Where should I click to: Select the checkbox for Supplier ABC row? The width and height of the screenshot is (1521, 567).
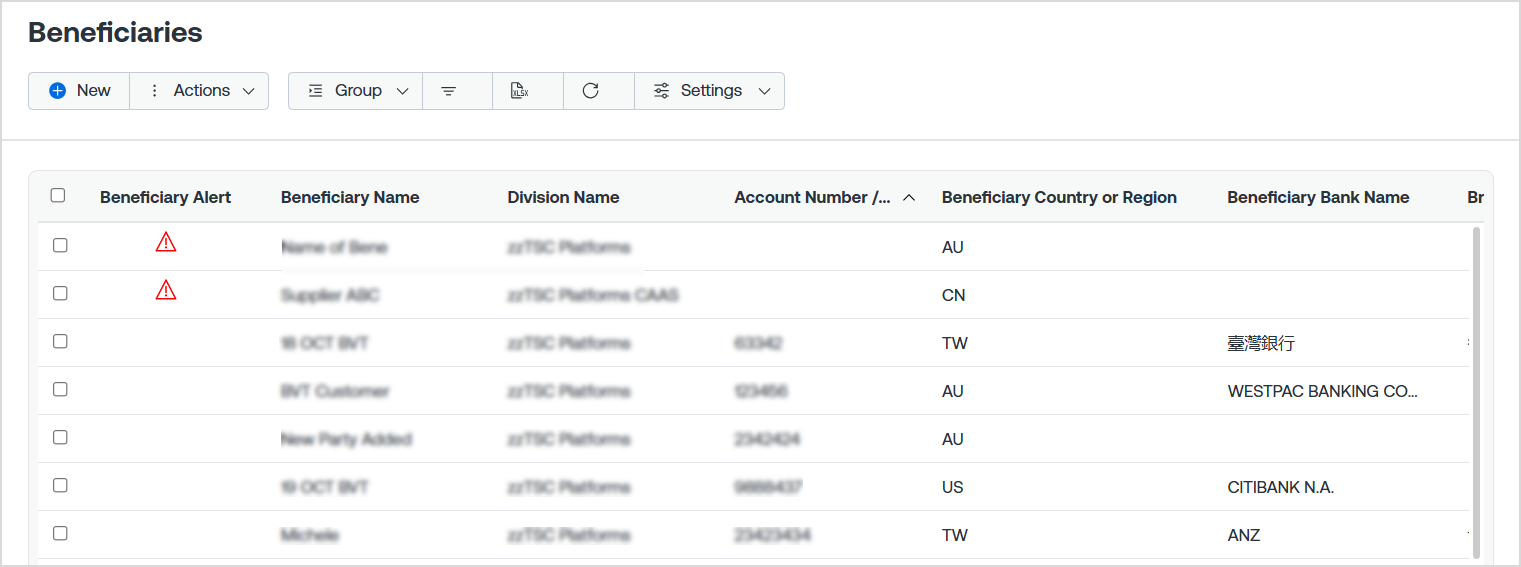[60, 293]
